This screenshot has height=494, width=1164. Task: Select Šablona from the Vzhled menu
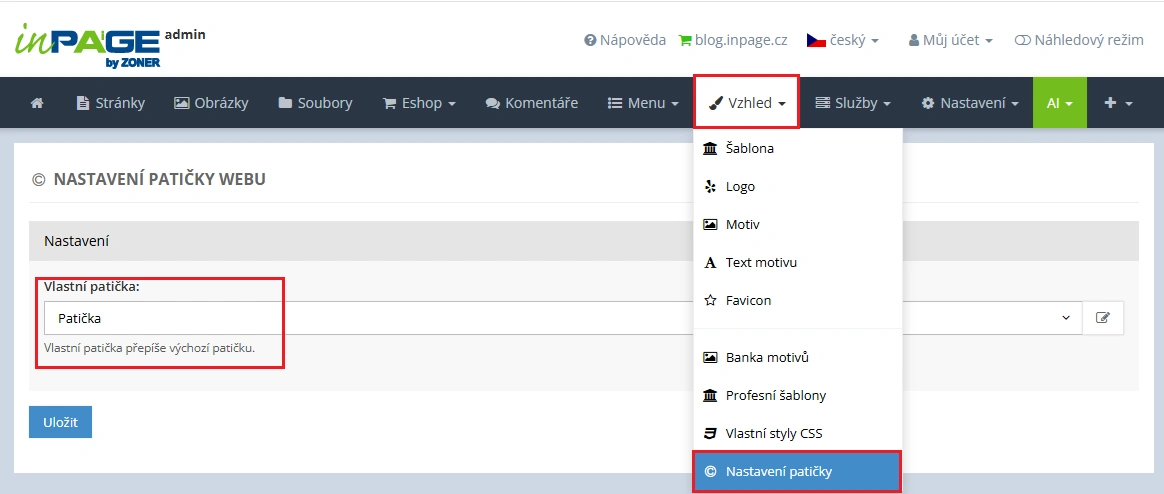point(749,148)
